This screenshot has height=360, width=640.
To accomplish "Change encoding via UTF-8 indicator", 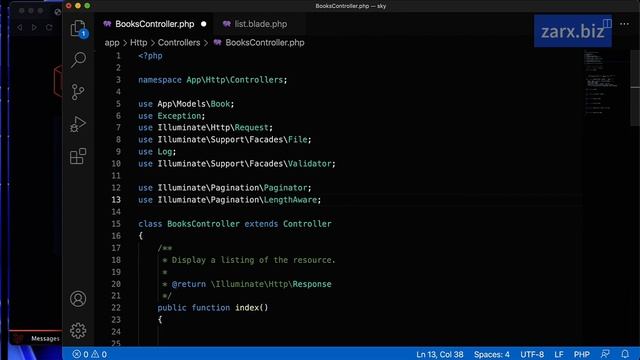I will tap(532, 354).
